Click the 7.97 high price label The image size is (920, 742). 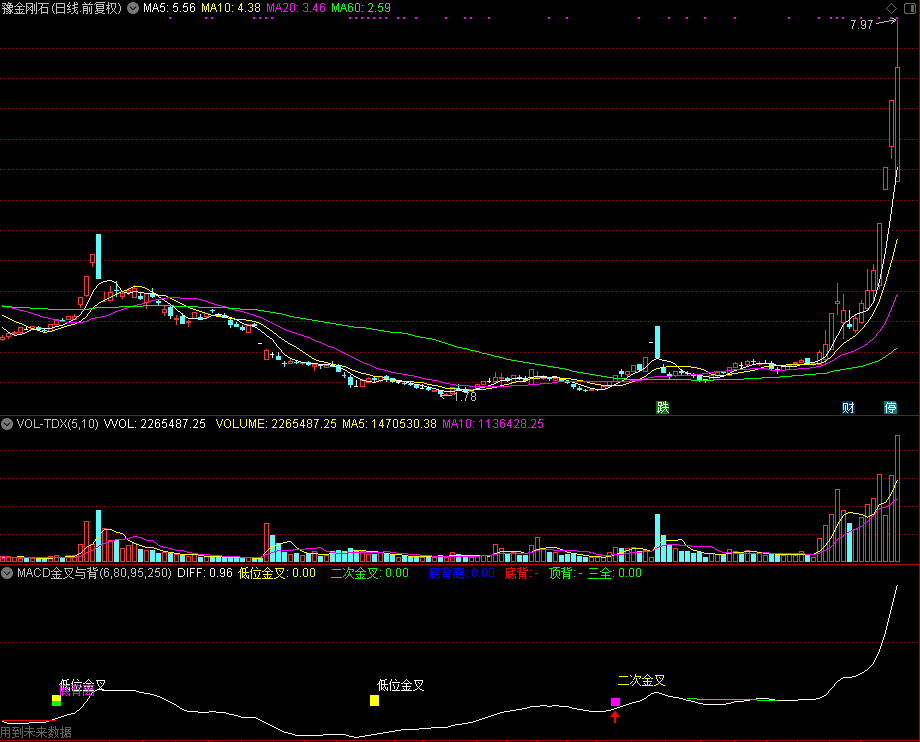pyautogui.click(x=861, y=25)
